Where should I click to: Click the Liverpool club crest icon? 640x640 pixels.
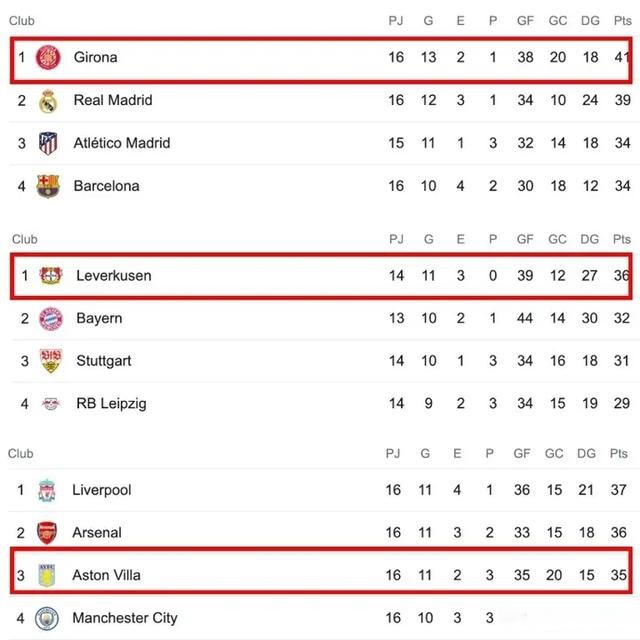tap(47, 490)
